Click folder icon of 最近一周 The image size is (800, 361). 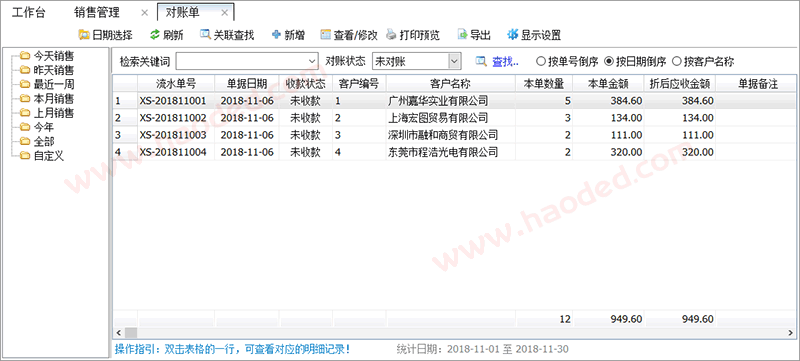[26, 84]
